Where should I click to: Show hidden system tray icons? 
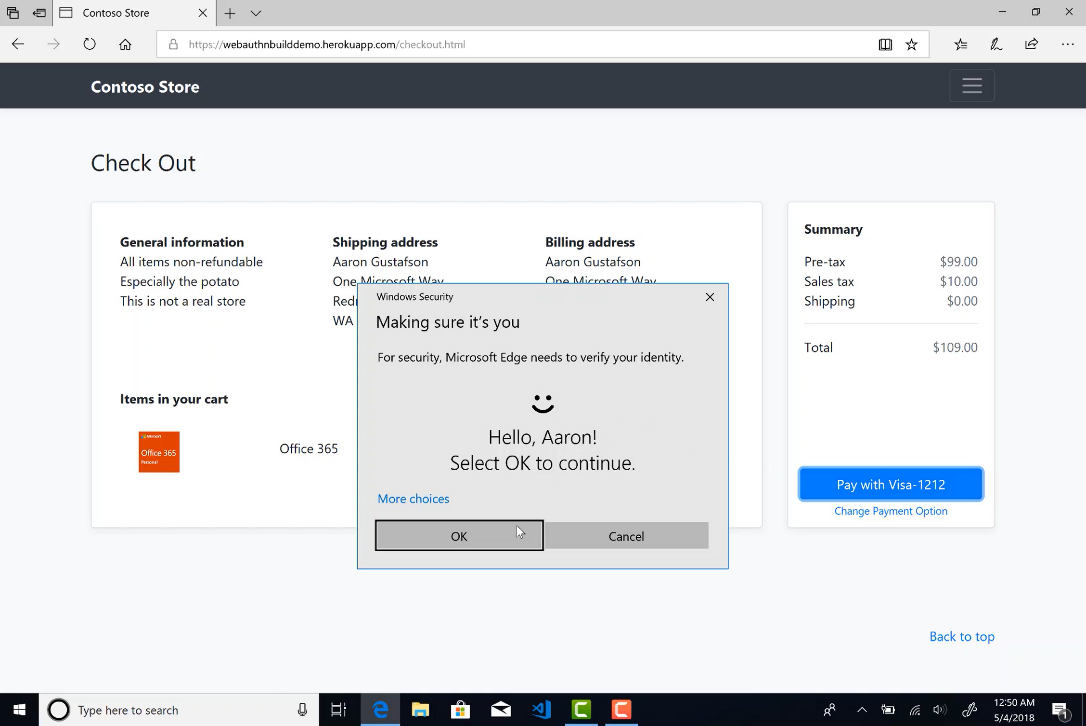[x=862, y=709]
